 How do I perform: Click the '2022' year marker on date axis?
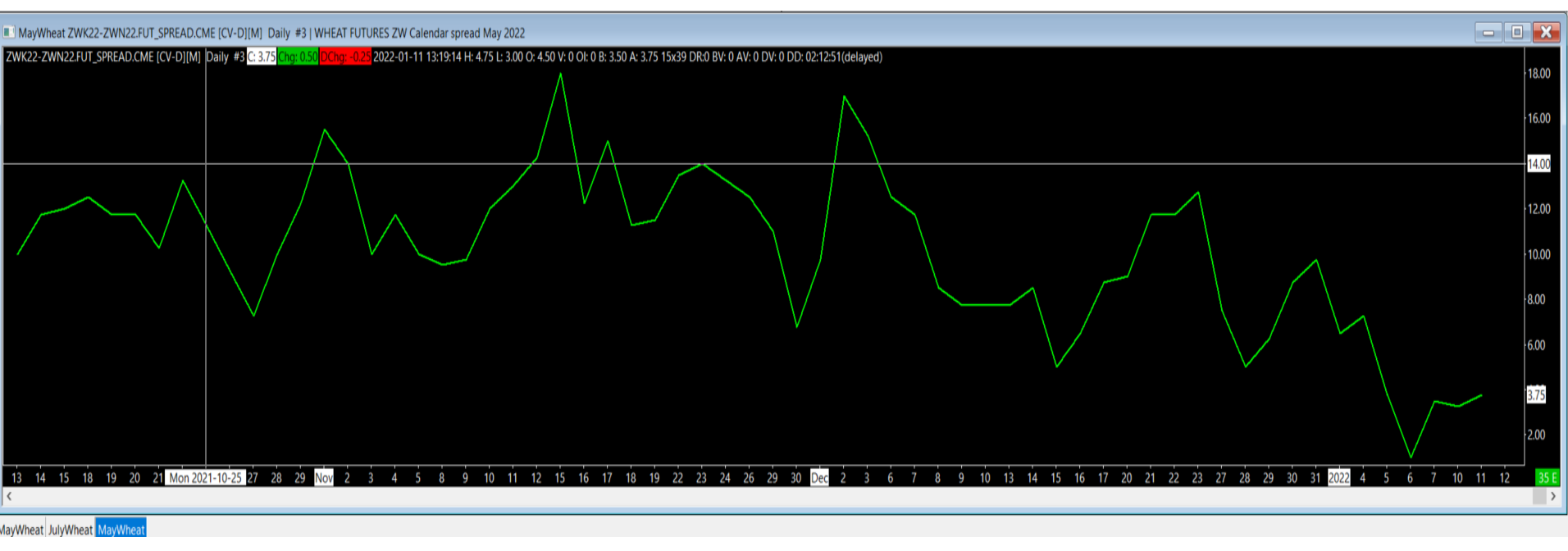click(x=1339, y=478)
